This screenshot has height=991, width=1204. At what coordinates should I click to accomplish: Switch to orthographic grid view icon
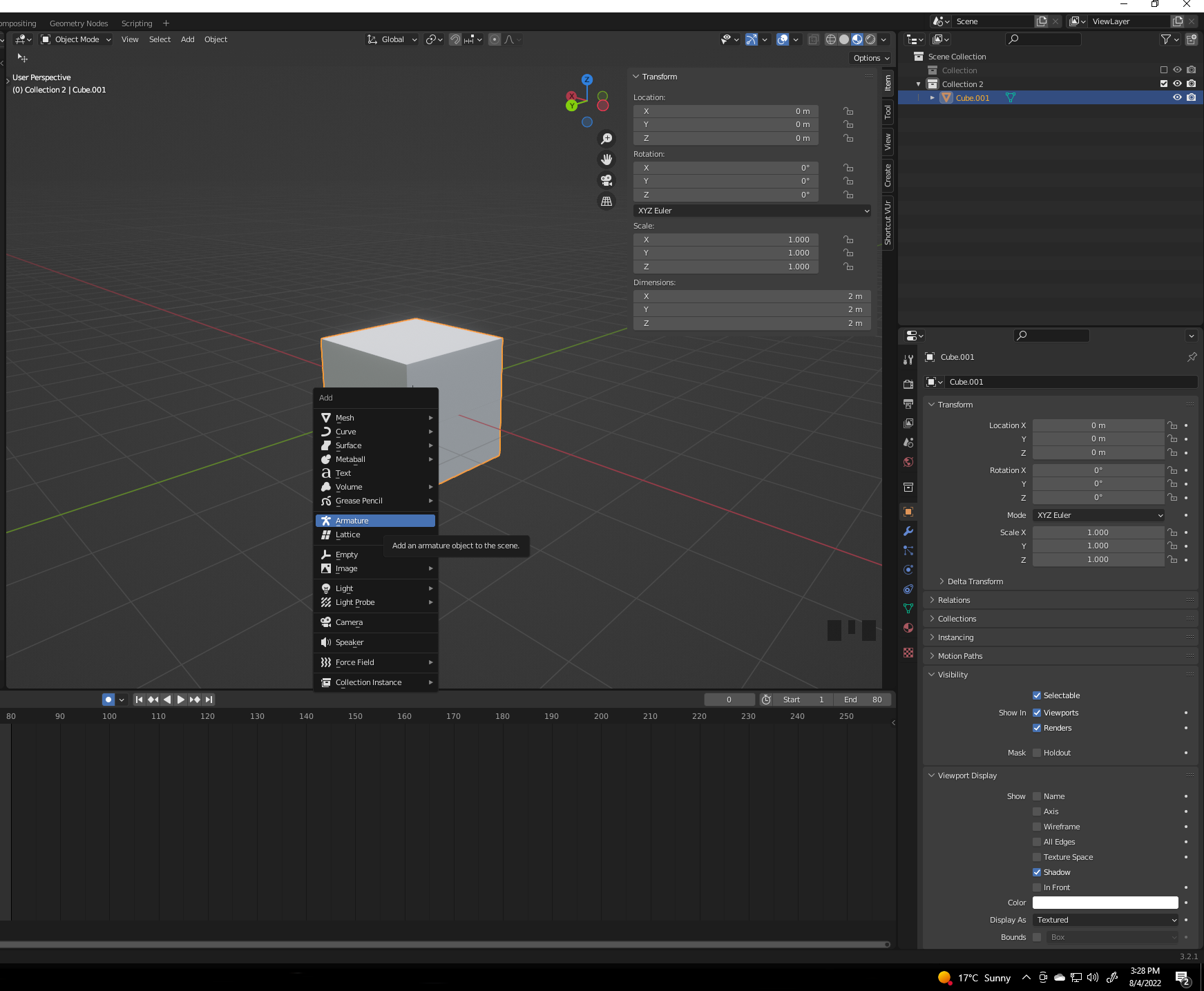click(x=606, y=202)
